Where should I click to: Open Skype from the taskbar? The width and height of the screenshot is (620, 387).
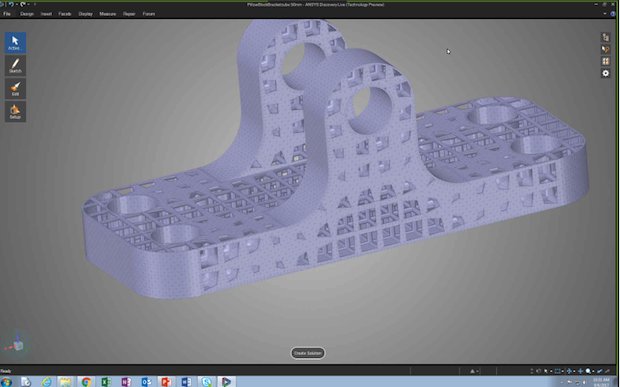[x=206, y=381]
